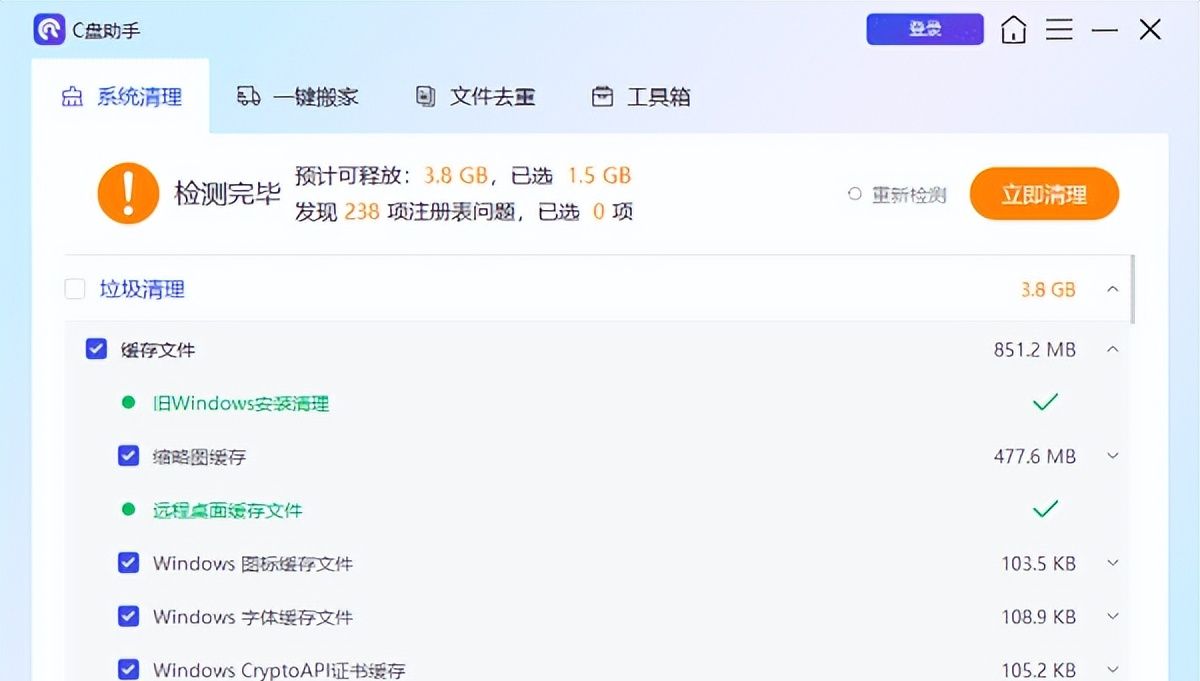Disable the 缩略图缓存 checkbox
Screen dimensions: 1200x681
click(x=128, y=455)
